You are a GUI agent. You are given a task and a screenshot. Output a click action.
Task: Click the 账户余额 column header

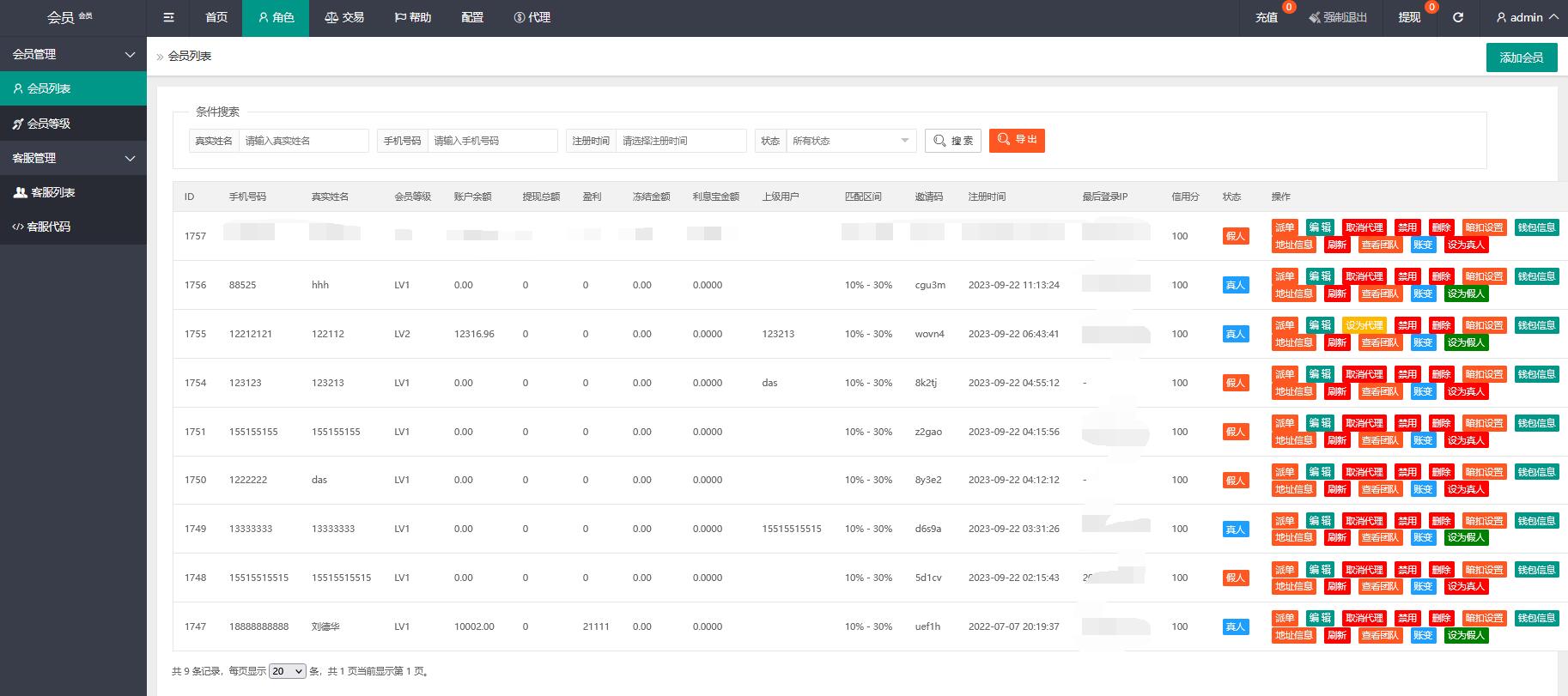click(473, 197)
